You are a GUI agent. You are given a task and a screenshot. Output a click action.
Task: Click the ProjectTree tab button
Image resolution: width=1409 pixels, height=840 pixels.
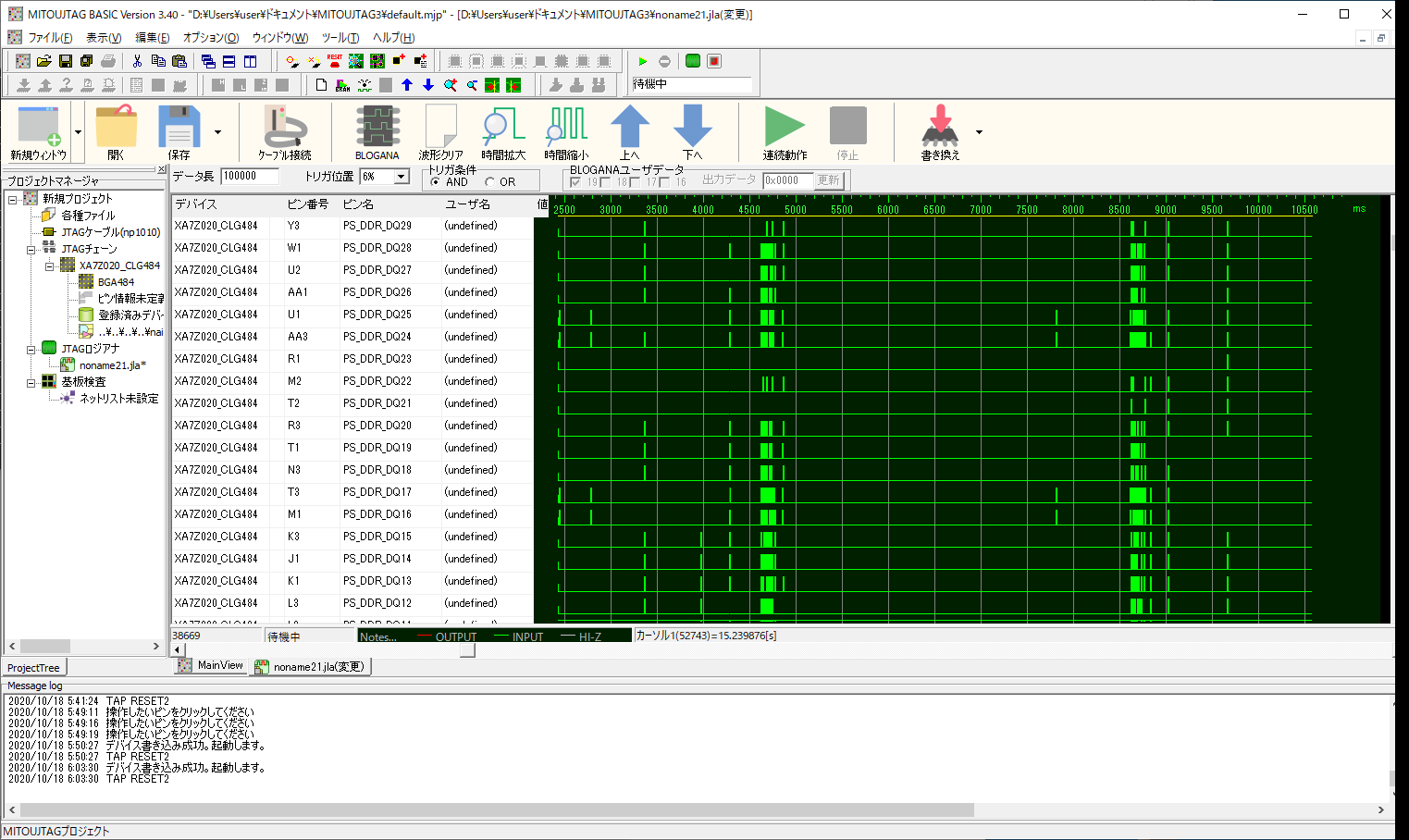pyautogui.click(x=34, y=668)
